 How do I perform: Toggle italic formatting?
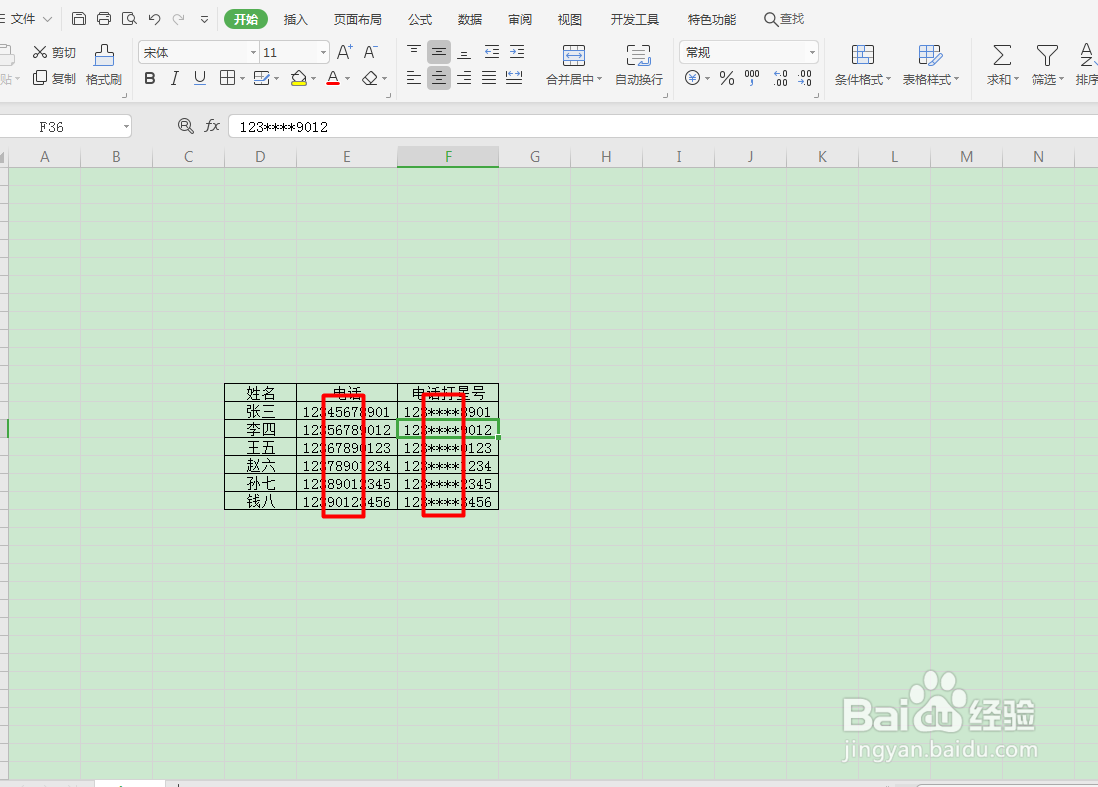pyautogui.click(x=174, y=78)
